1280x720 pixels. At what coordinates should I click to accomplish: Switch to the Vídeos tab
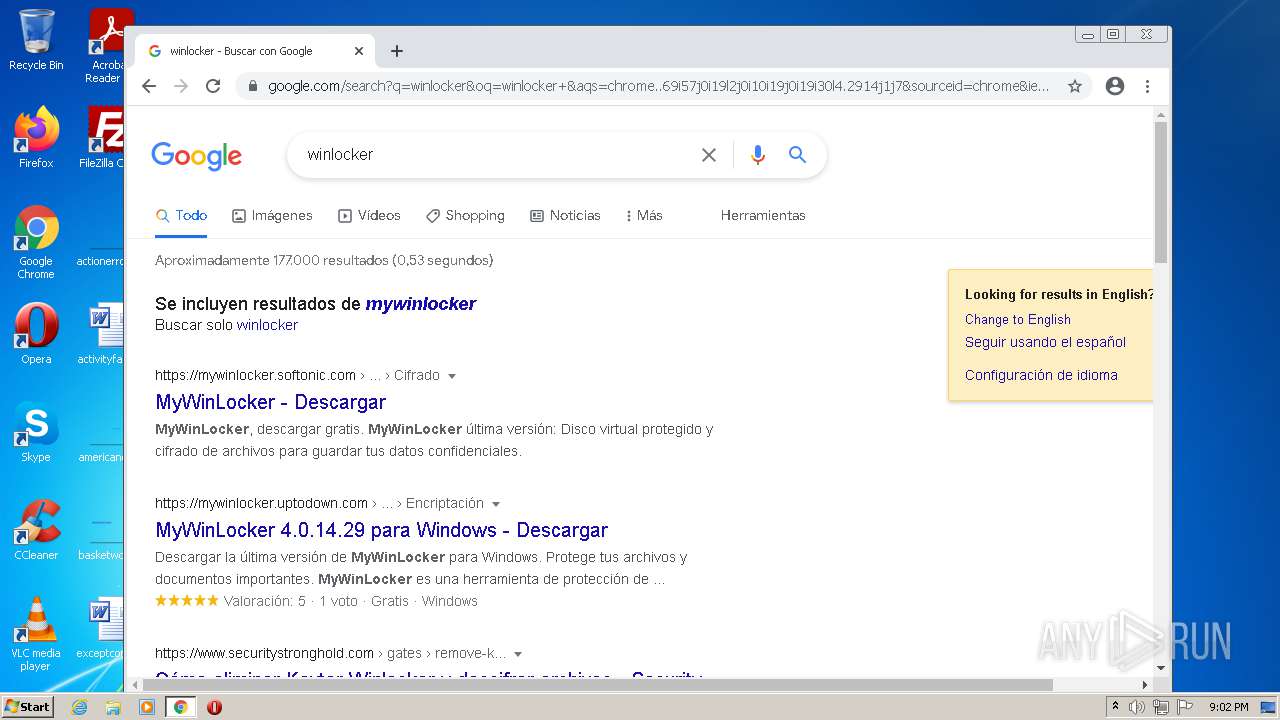click(369, 215)
